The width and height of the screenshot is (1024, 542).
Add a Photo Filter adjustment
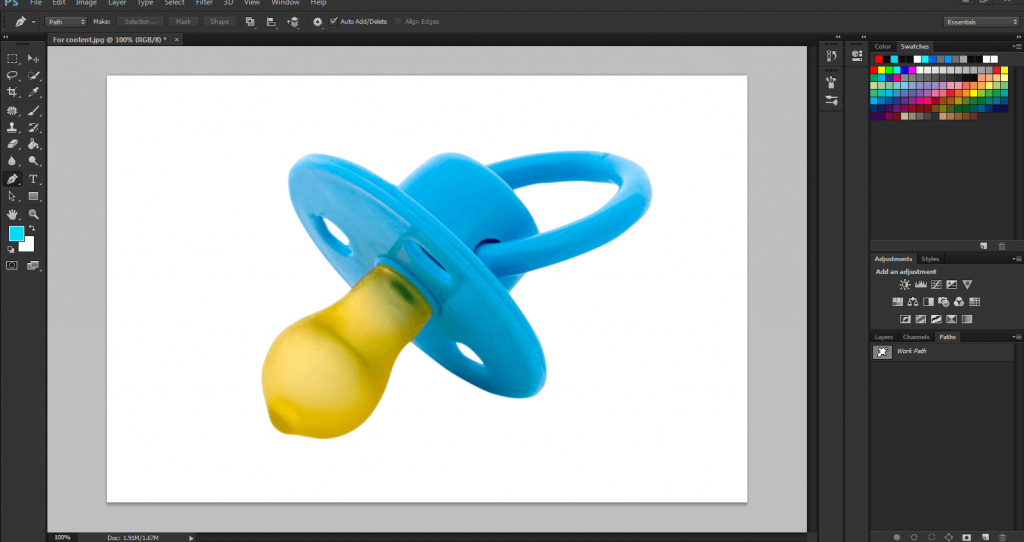(944, 302)
